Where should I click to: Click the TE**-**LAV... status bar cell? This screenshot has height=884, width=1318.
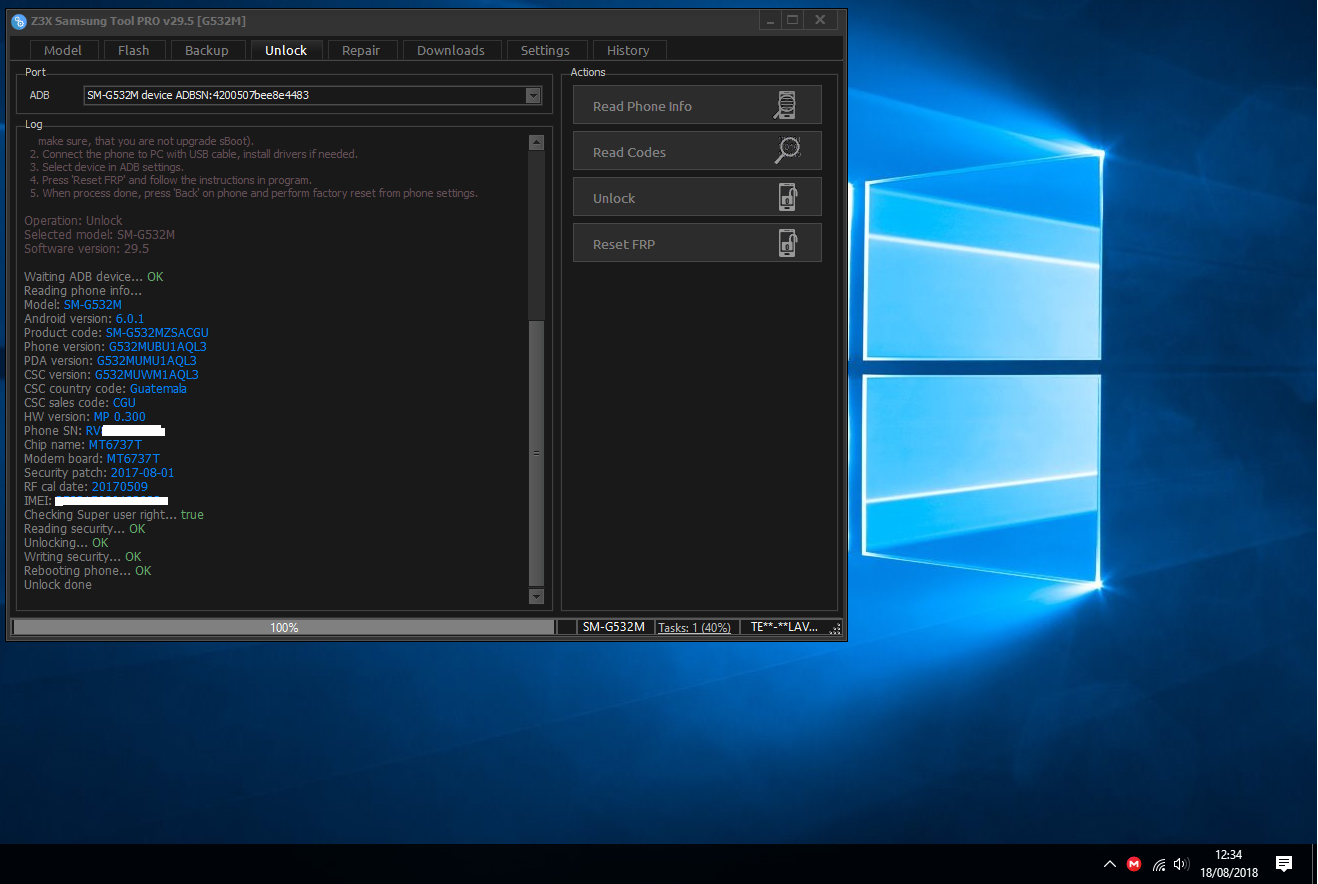tap(784, 627)
